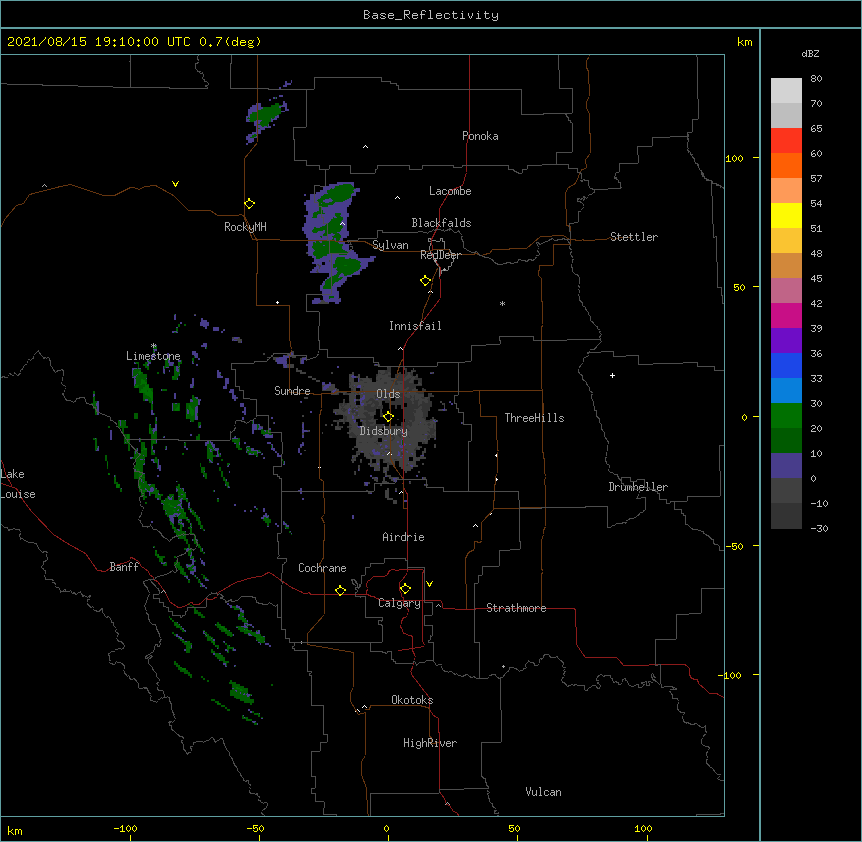Click the RedDeer city label
The image size is (862, 842).
[x=440, y=255]
